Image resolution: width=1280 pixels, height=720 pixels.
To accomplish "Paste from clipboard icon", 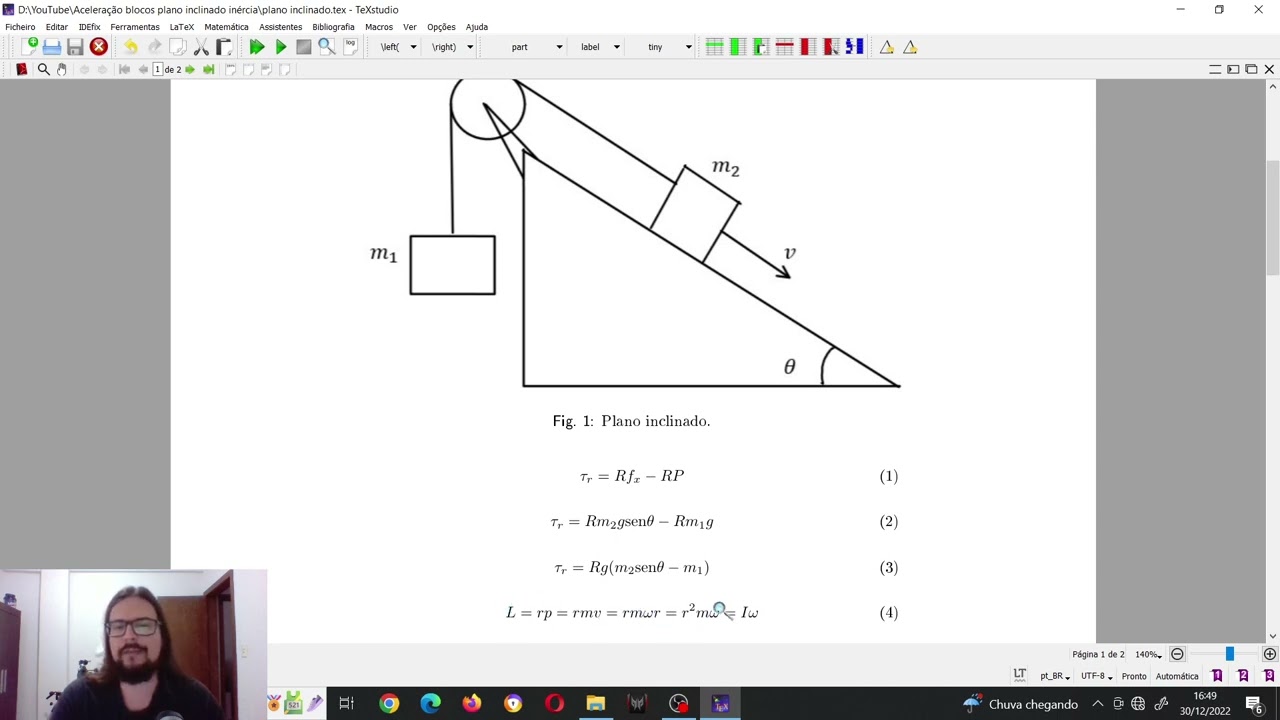I will (x=224, y=47).
